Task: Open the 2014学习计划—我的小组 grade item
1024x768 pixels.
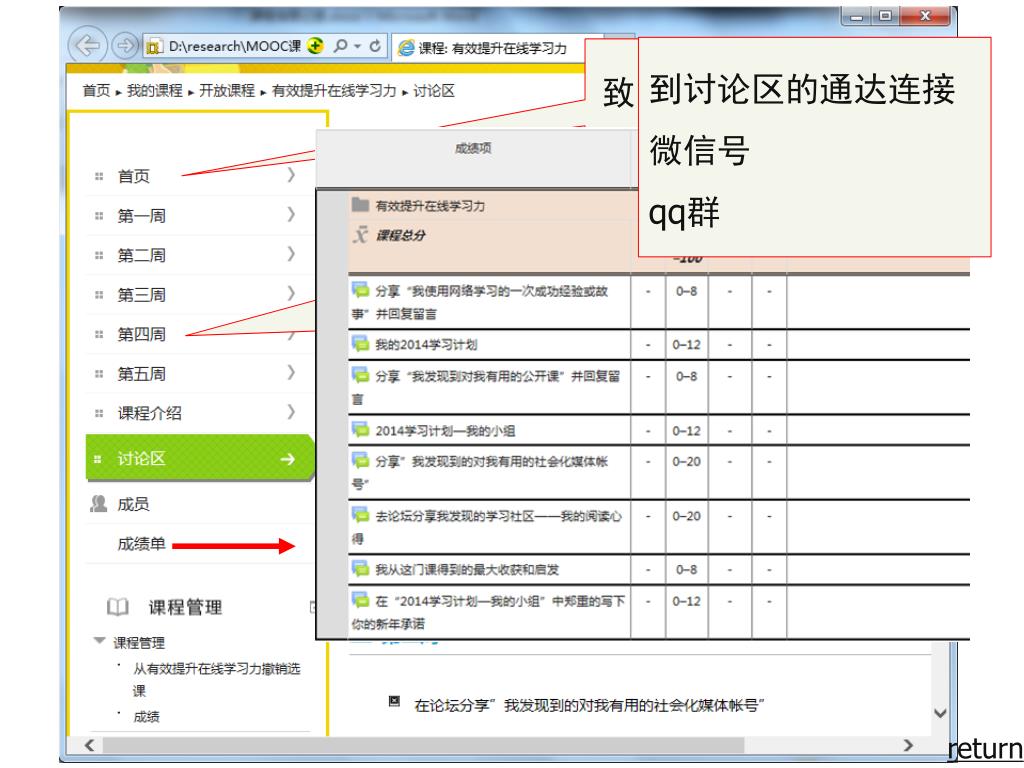Action: [445, 431]
